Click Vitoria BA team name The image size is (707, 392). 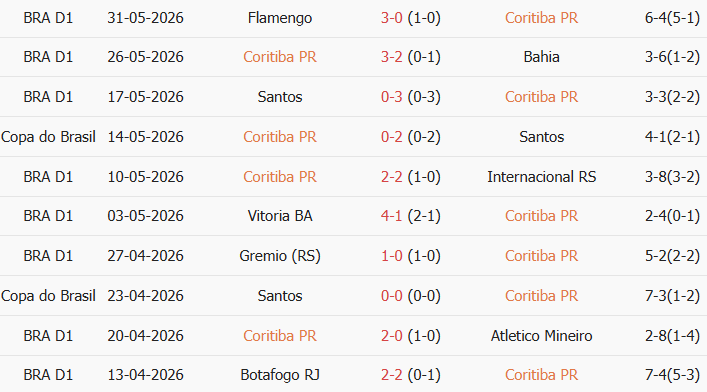(280, 216)
